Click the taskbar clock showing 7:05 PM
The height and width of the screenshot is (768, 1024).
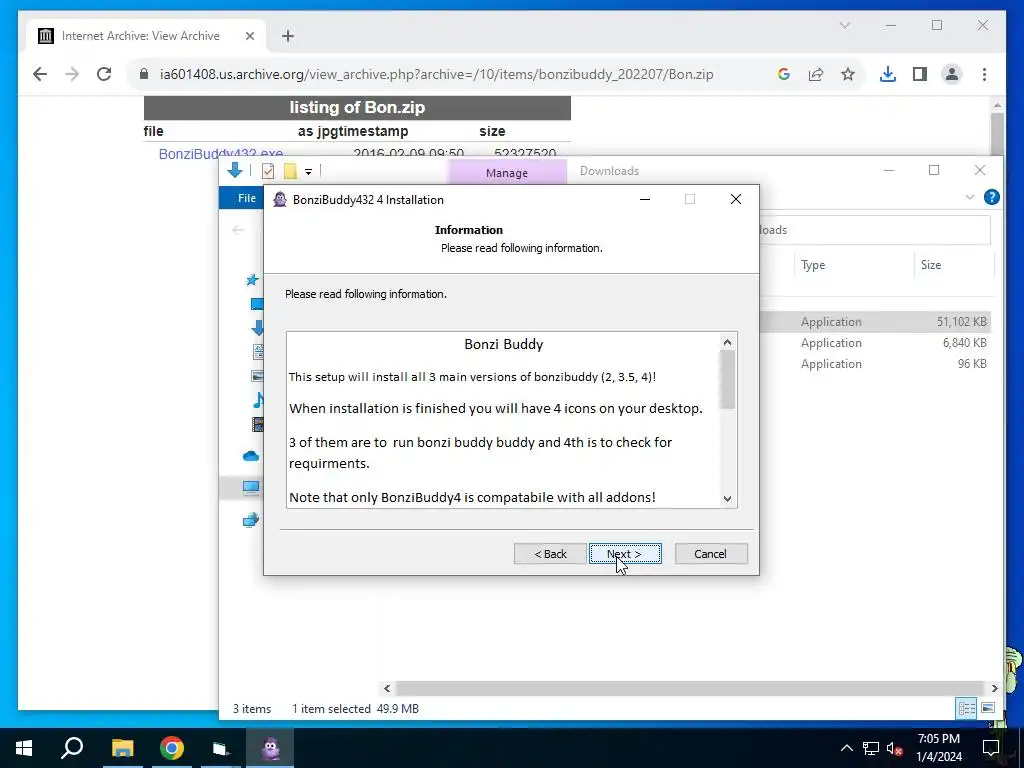point(939,748)
